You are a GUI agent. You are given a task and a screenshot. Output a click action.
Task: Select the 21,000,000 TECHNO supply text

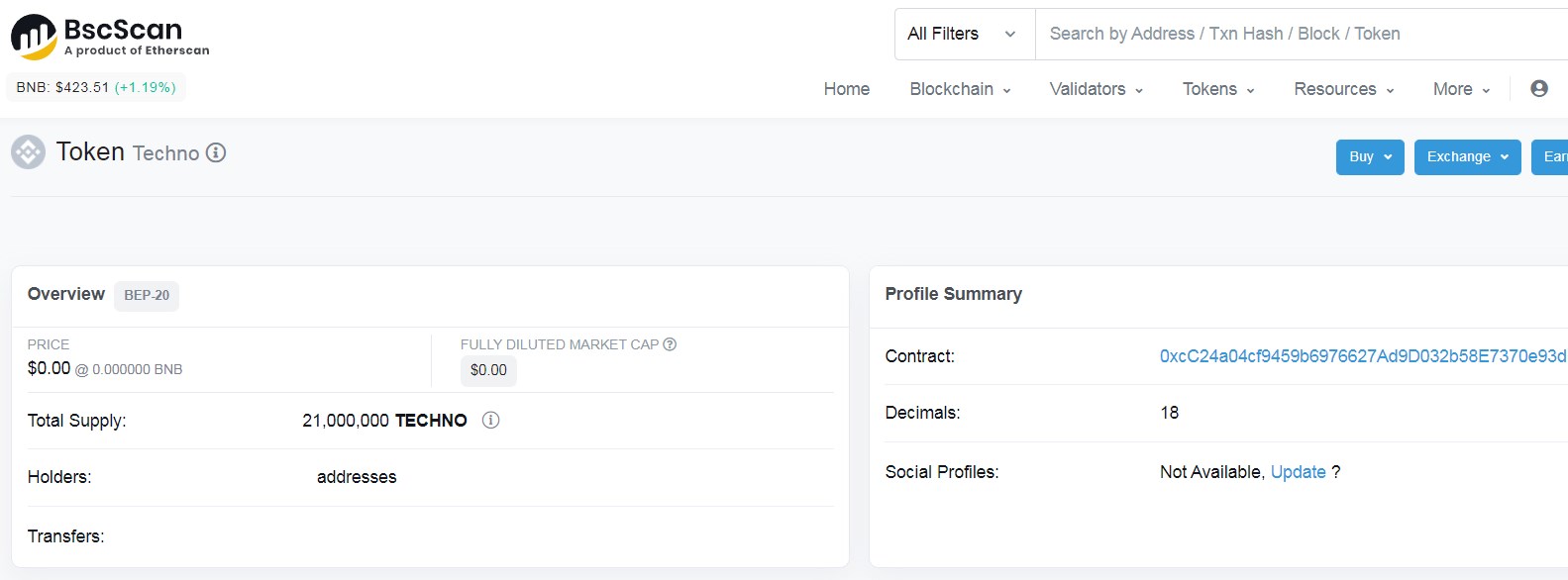tap(384, 421)
